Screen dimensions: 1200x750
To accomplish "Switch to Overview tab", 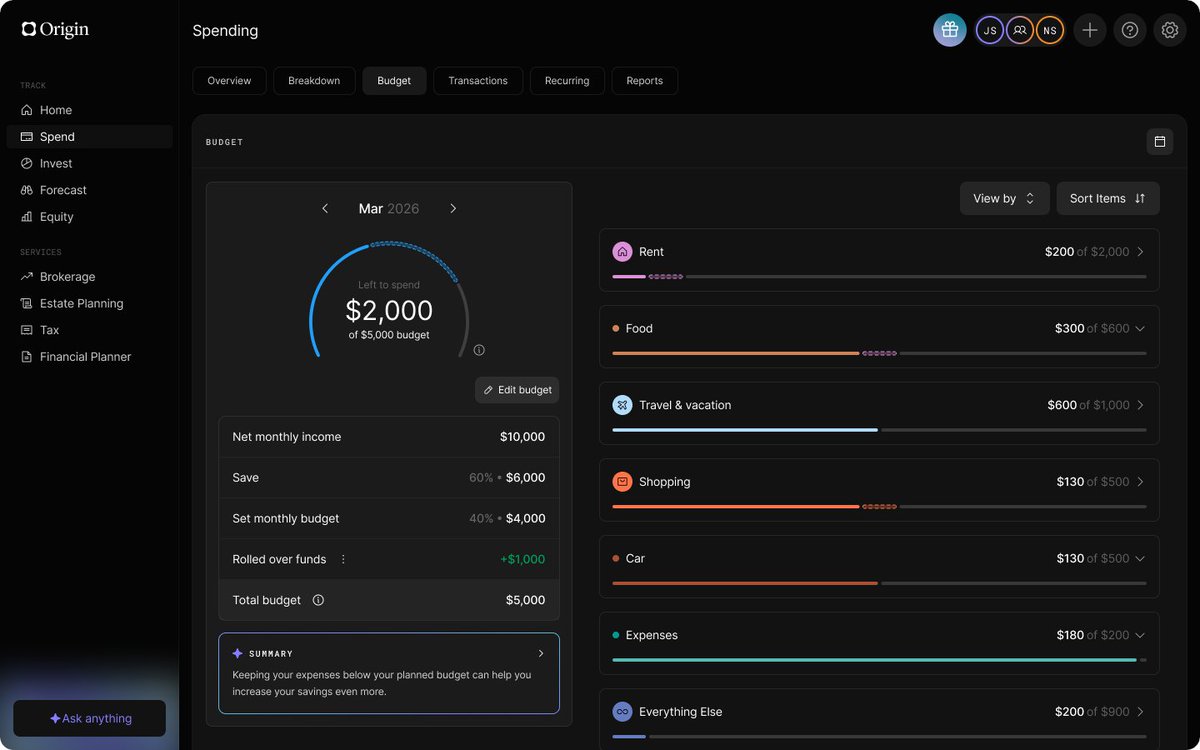I will click(x=230, y=81).
